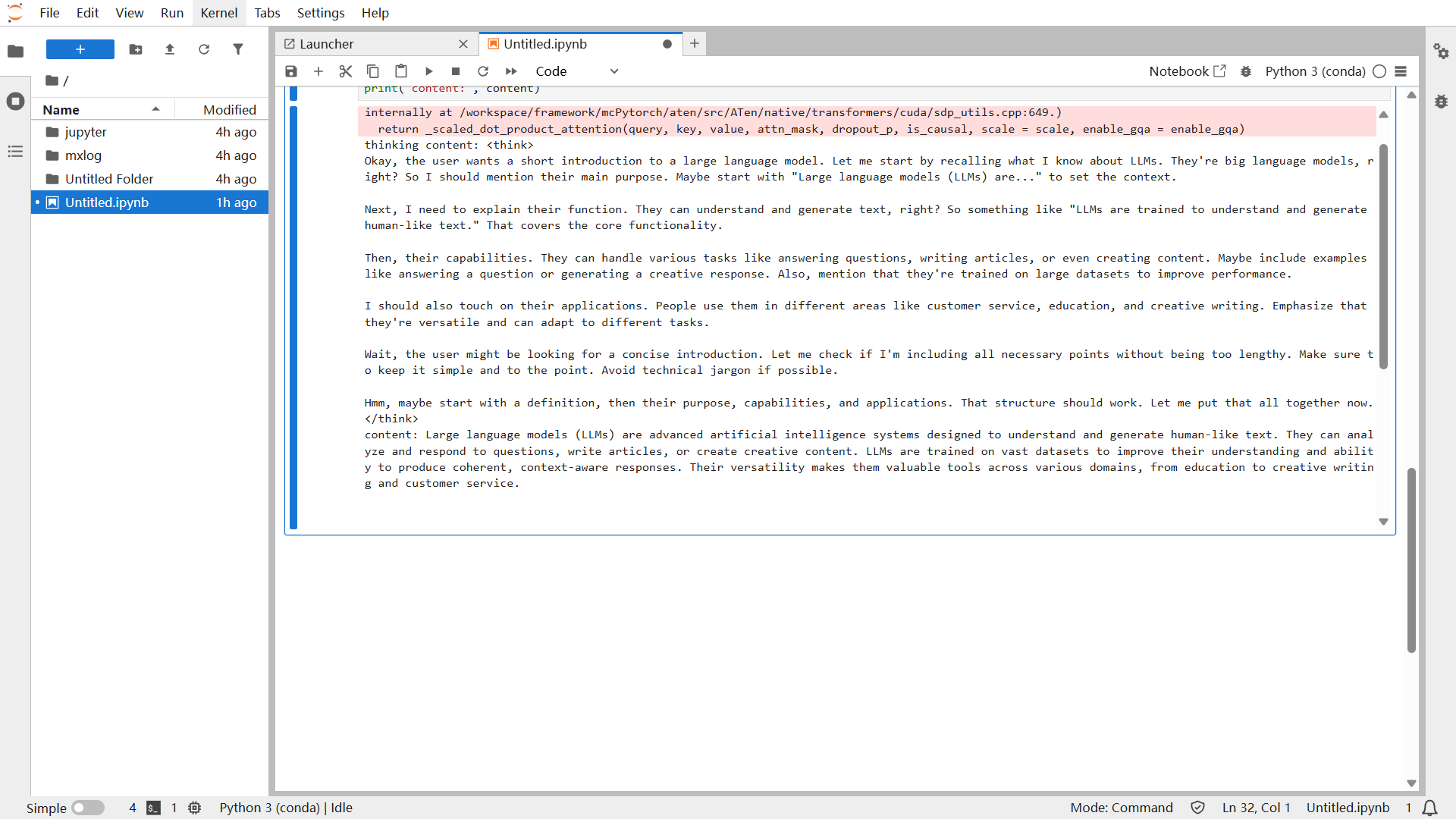Switch kernel via Python 3 (conda) button
Viewport: 1456px width, 819px height.
[x=1315, y=71]
